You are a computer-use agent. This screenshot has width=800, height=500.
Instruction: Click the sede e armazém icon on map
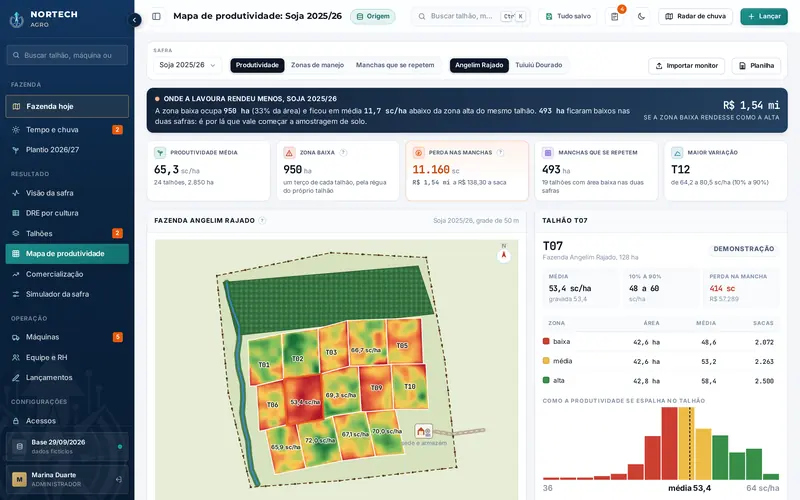pos(423,432)
